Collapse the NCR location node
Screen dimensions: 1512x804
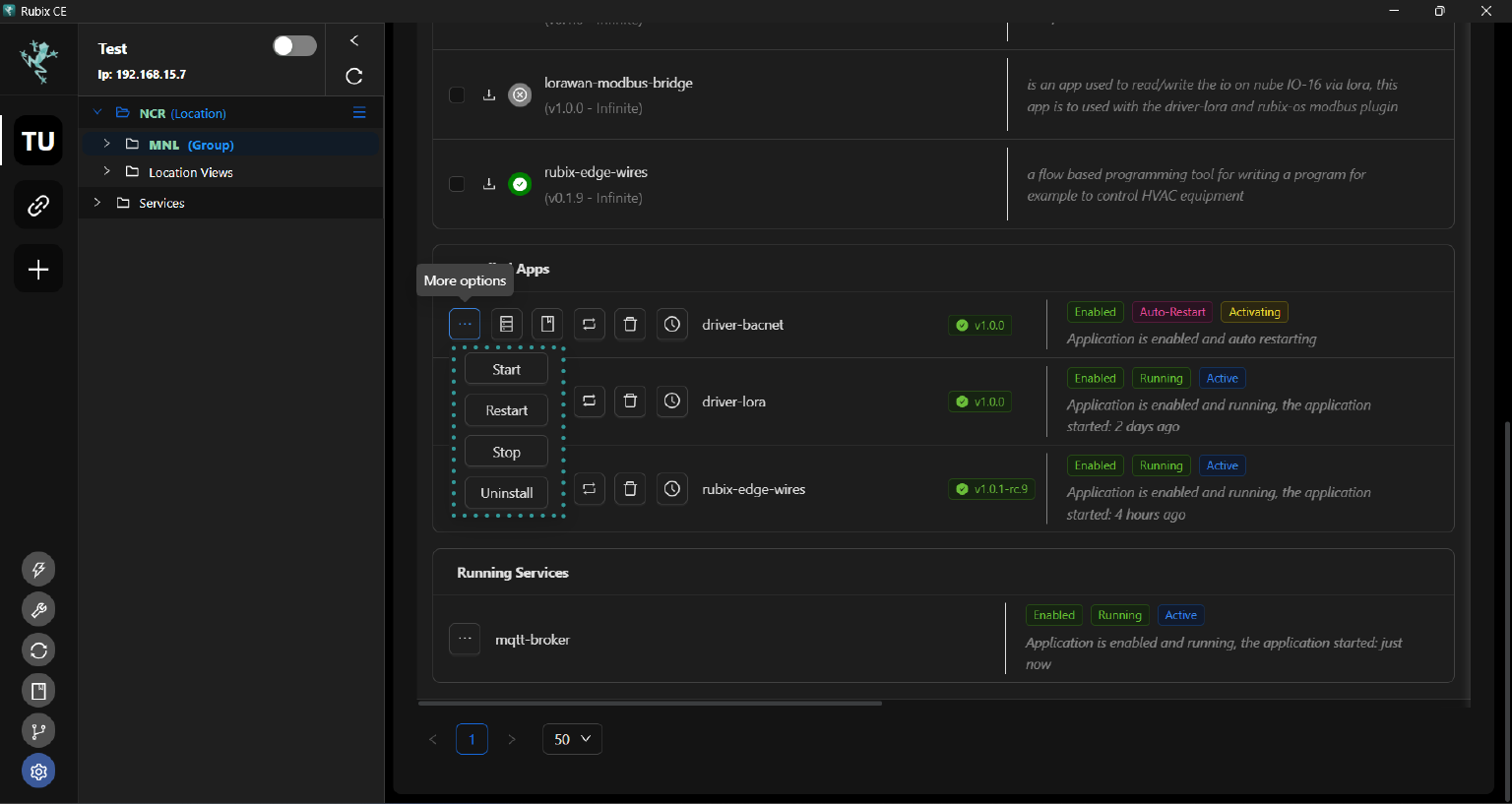pos(97,112)
